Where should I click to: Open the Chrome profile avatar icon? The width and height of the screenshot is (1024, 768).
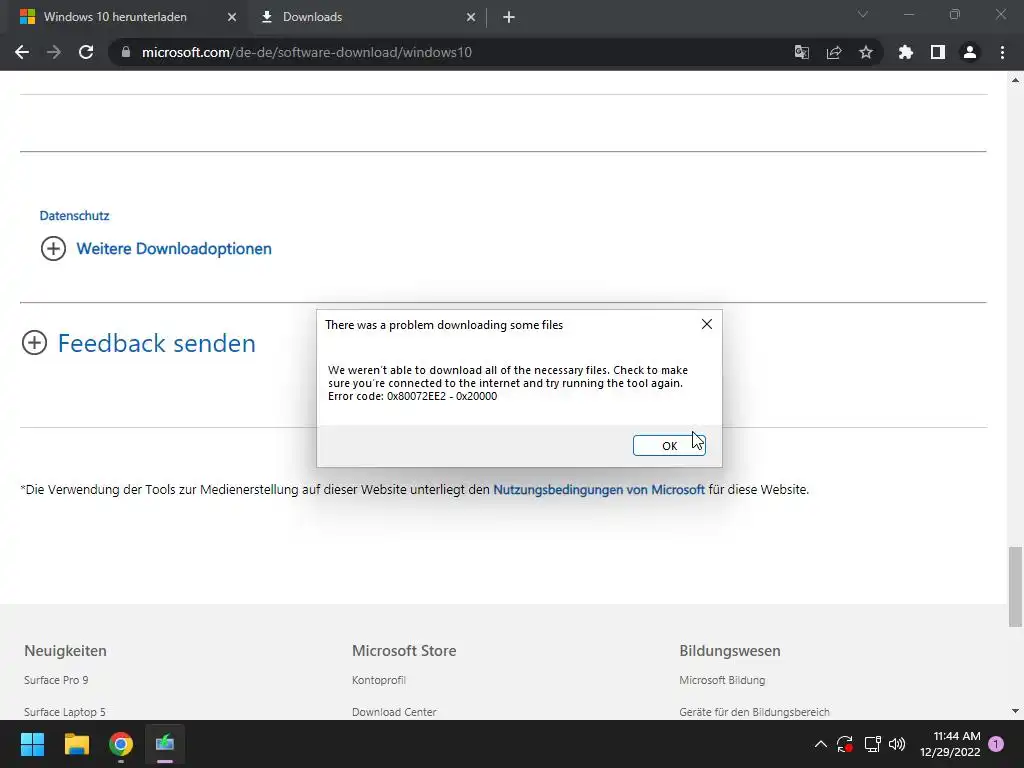click(970, 52)
